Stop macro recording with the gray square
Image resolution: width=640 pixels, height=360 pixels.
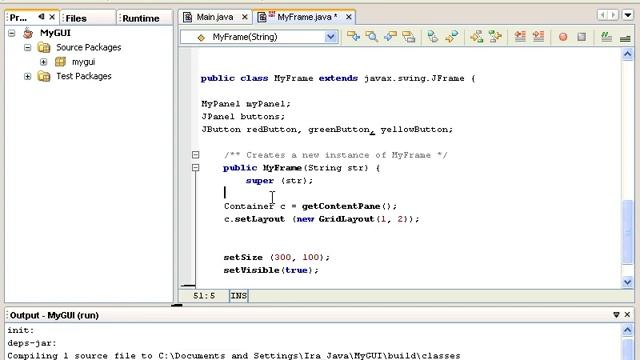coord(582,37)
